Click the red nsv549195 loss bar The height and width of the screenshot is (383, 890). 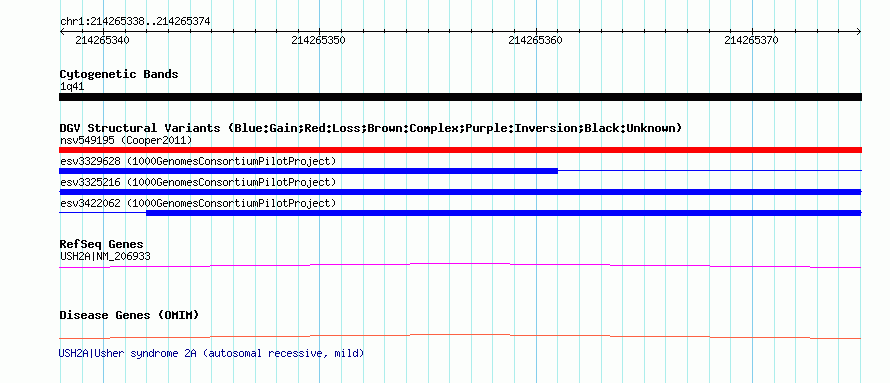tap(460, 150)
